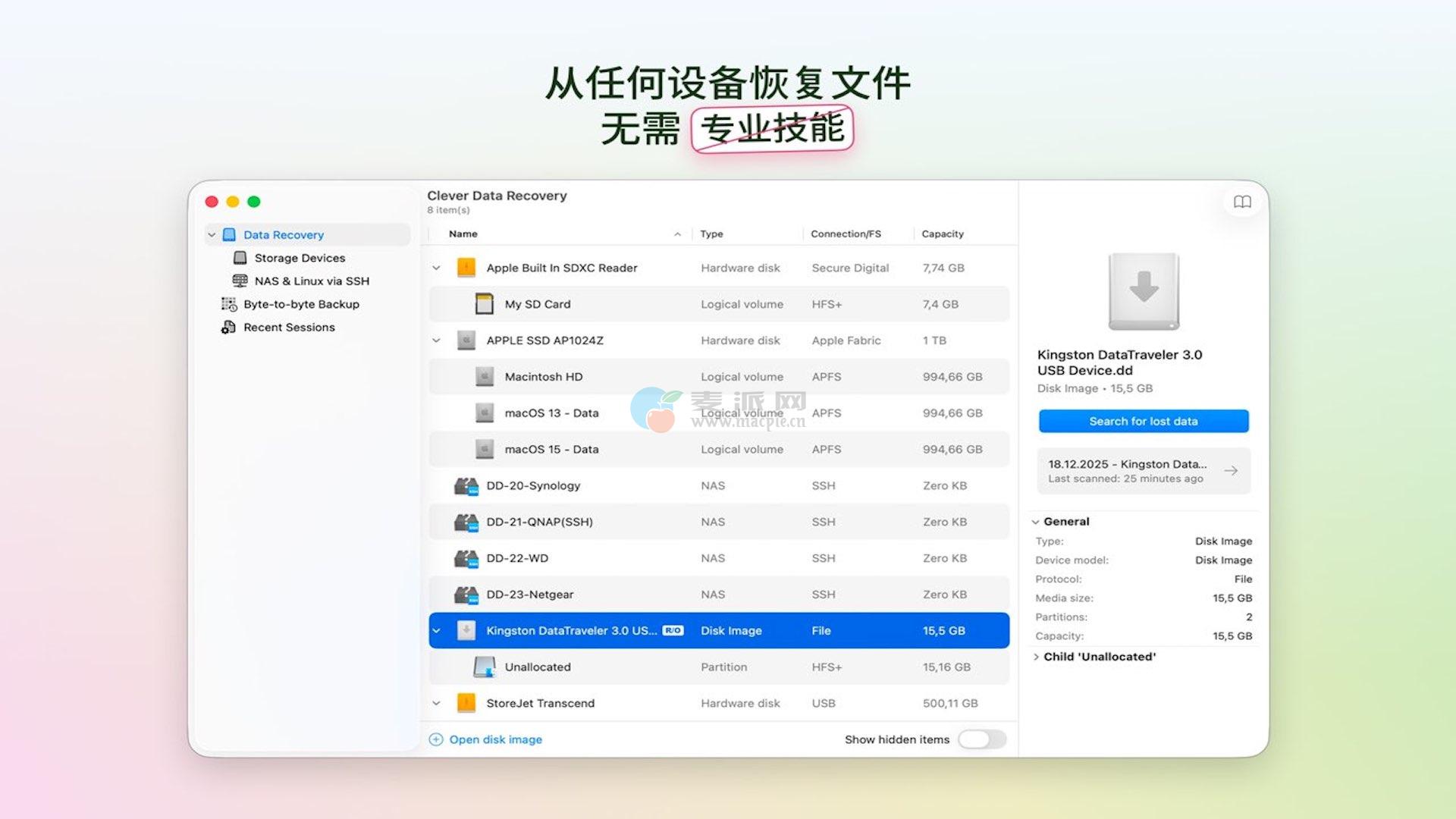Click the NAS & Linux via SSH icon
This screenshot has height=819, width=1456.
(x=240, y=281)
